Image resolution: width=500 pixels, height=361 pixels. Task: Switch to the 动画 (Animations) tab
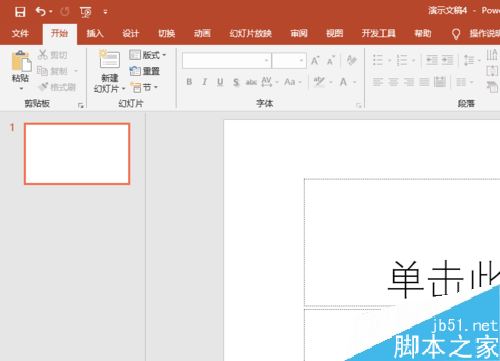202,33
